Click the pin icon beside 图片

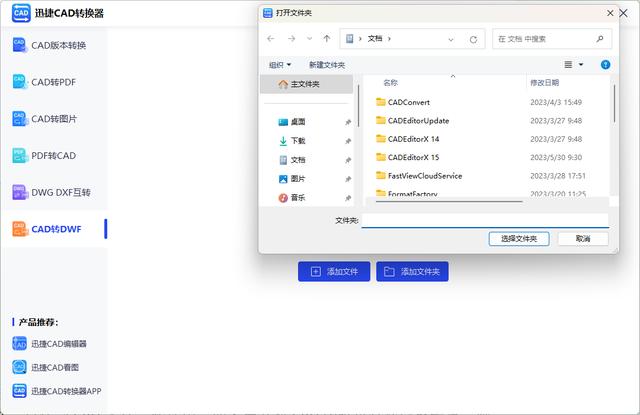348,179
